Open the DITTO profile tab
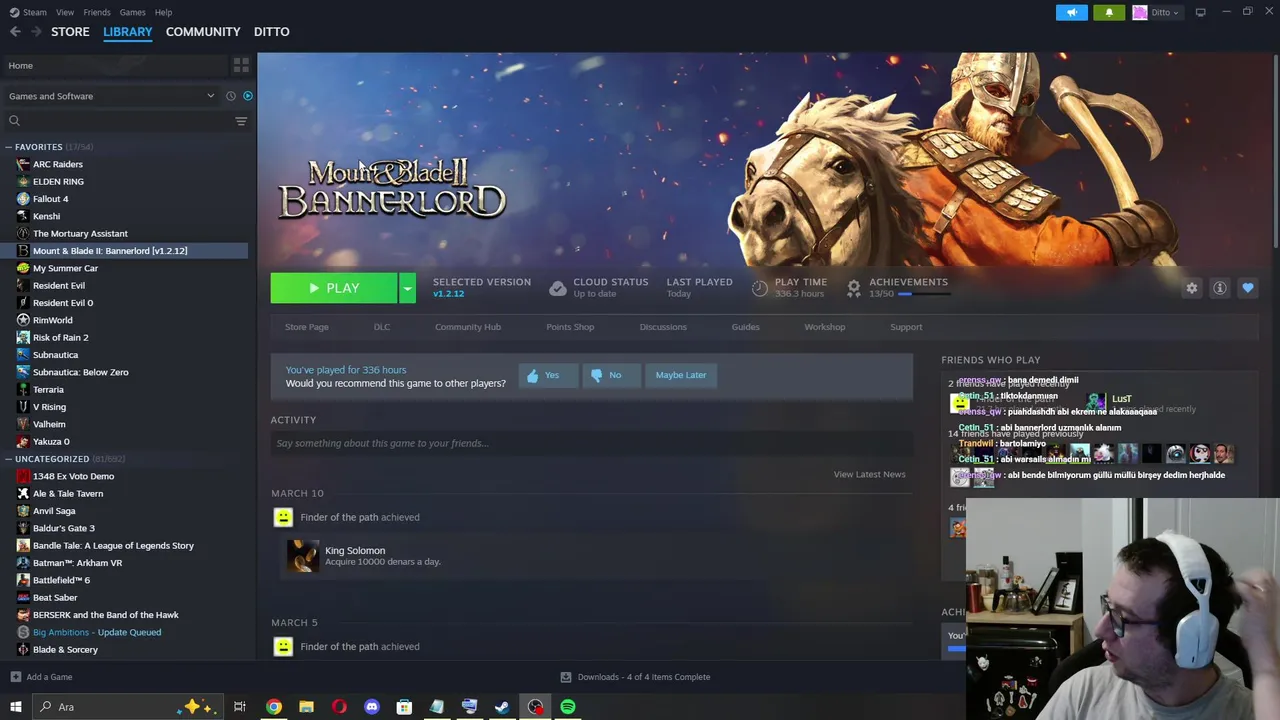The height and width of the screenshot is (720, 1280). (272, 32)
